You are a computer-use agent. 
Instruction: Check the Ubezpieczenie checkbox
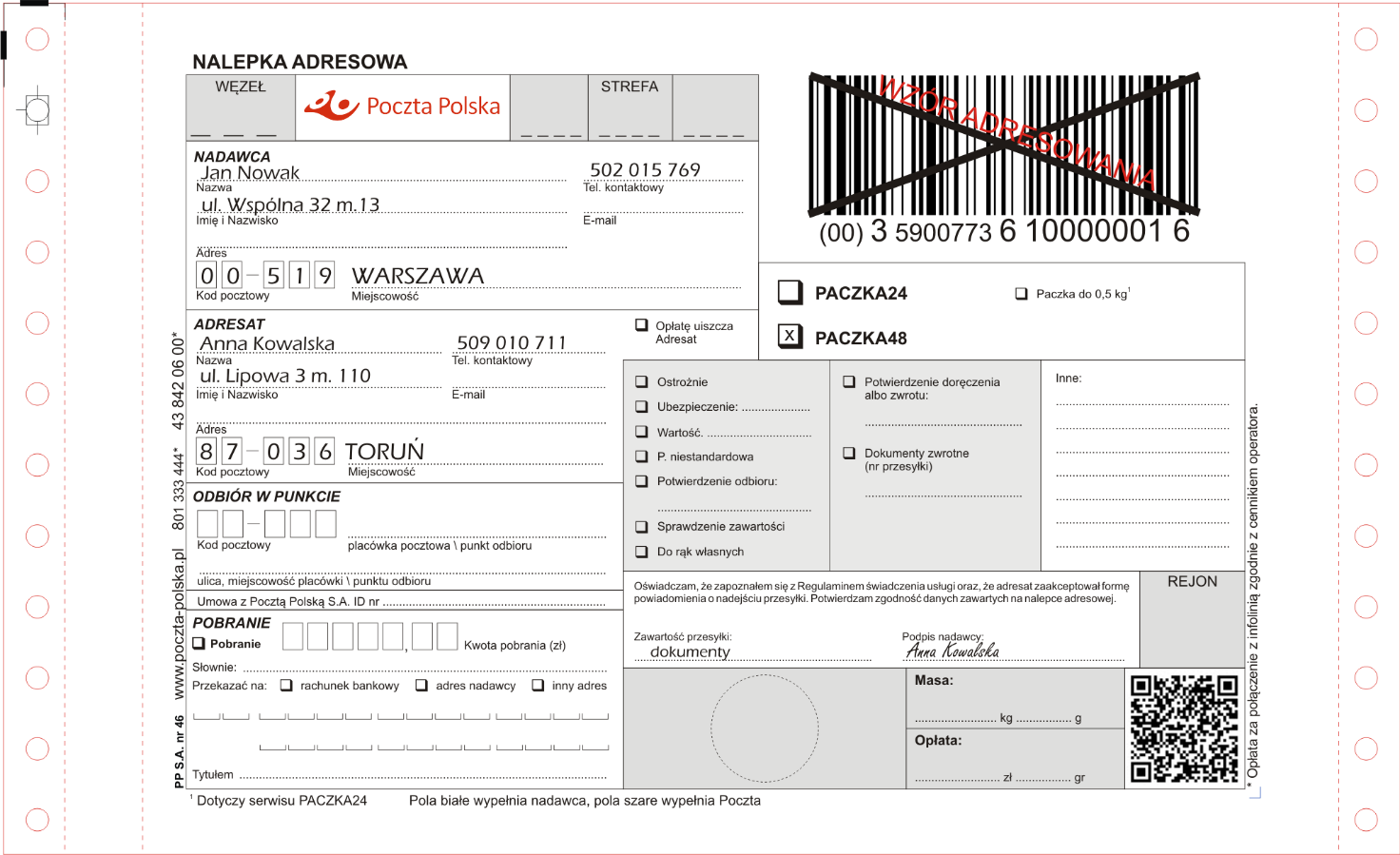pos(642,407)
